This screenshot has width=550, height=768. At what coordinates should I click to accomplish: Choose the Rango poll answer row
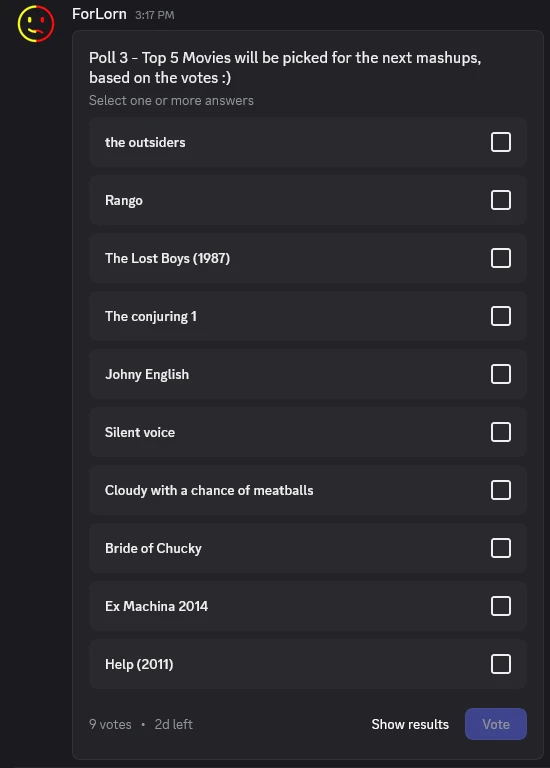(308, 200)
